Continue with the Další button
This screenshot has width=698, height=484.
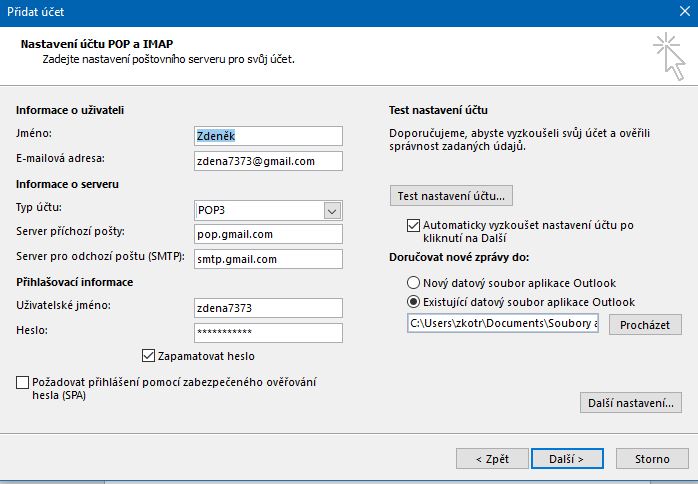567,459
